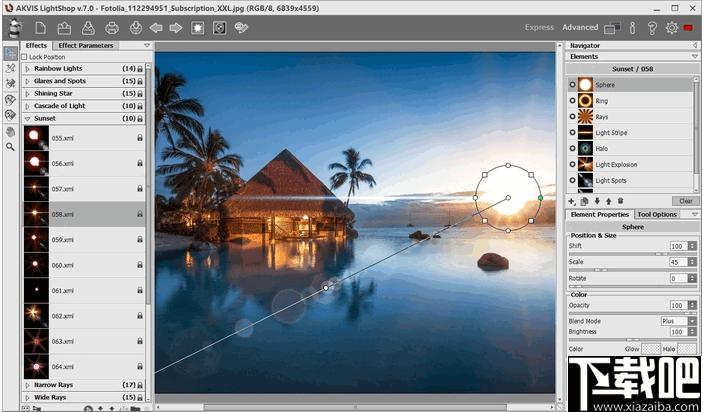Open preferences gear icon

click(x=672, y=28)
